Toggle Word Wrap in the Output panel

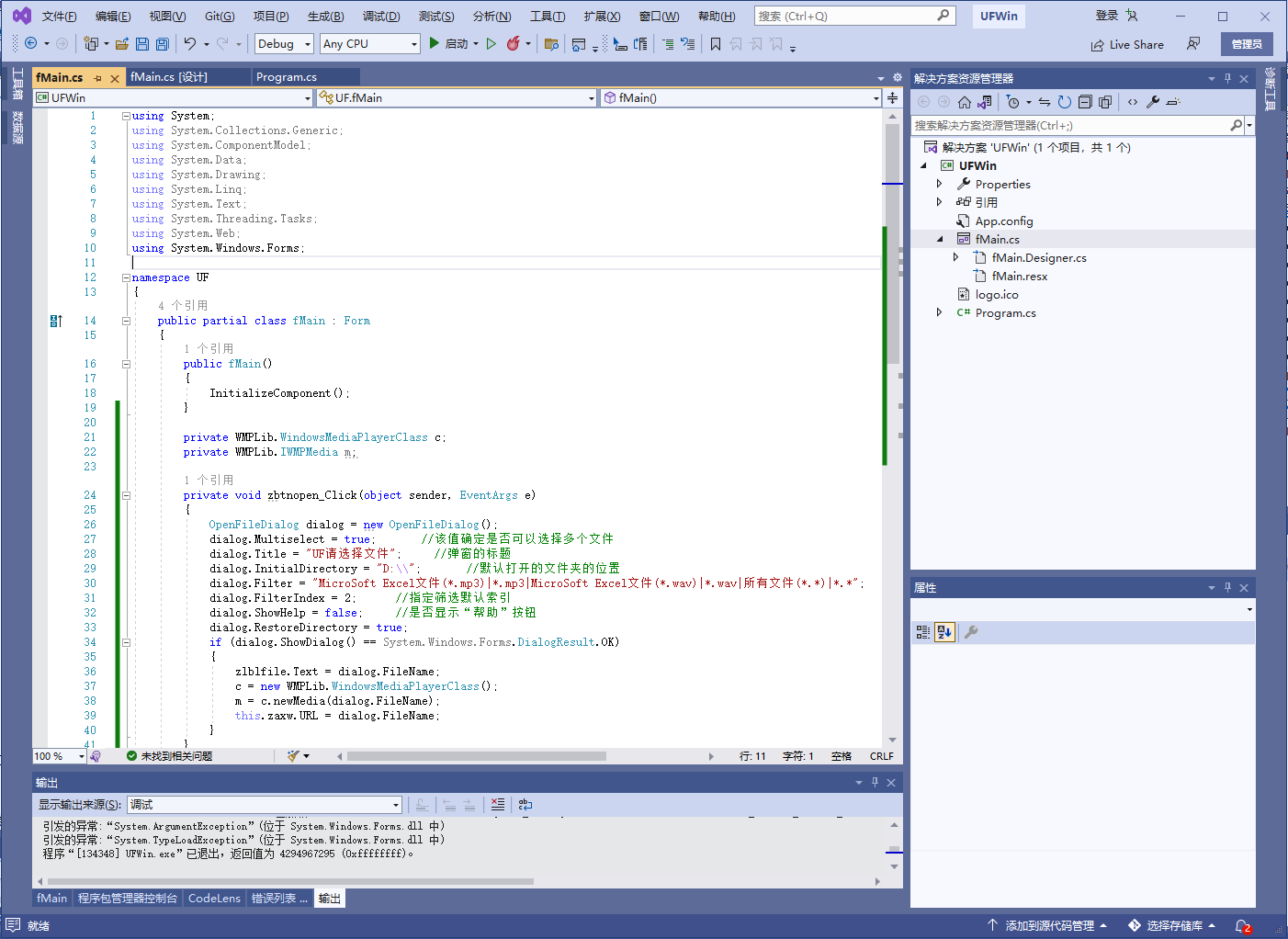click(525, 804)
